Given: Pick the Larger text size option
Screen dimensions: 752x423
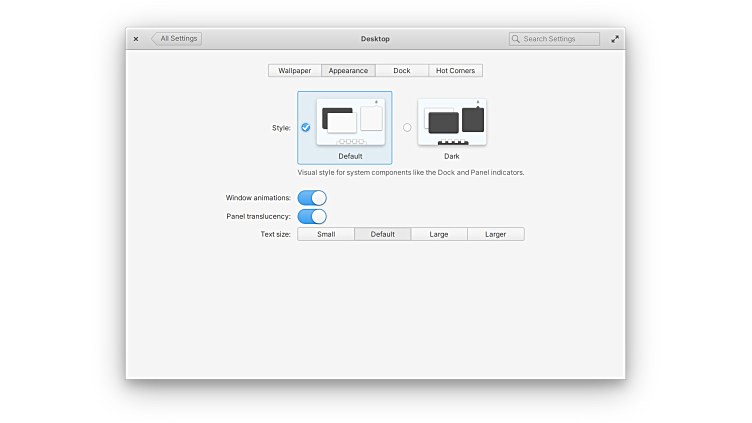Looking at the screenshot, I should (495, 234).
